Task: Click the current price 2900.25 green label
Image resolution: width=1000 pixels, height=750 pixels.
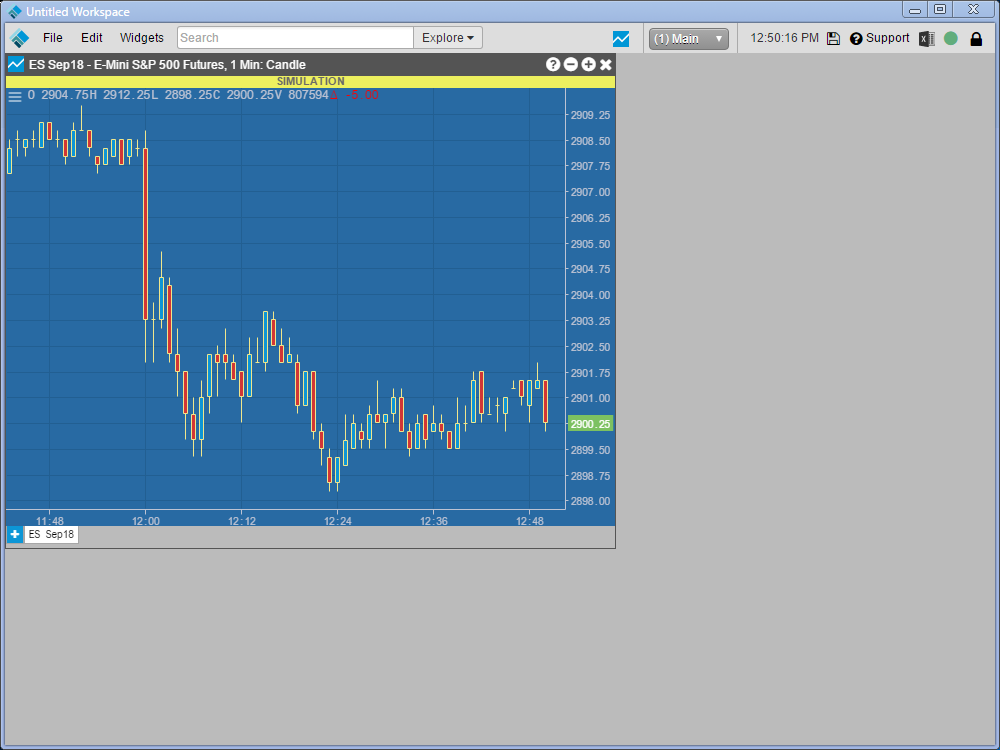Action: point(590,424)
